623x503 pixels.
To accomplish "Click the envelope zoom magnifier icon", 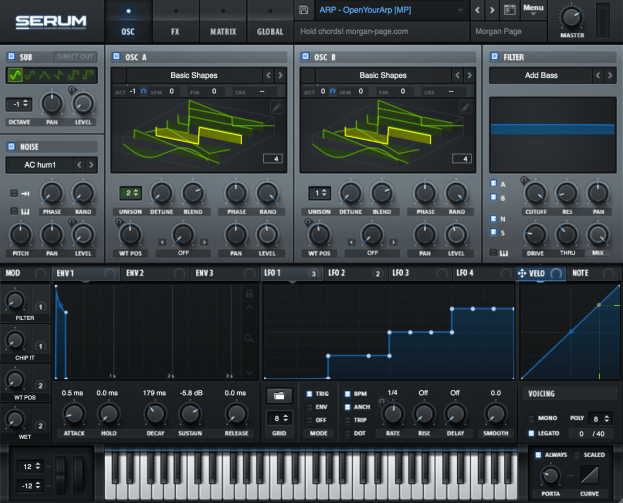I will [x=249, y=338].
